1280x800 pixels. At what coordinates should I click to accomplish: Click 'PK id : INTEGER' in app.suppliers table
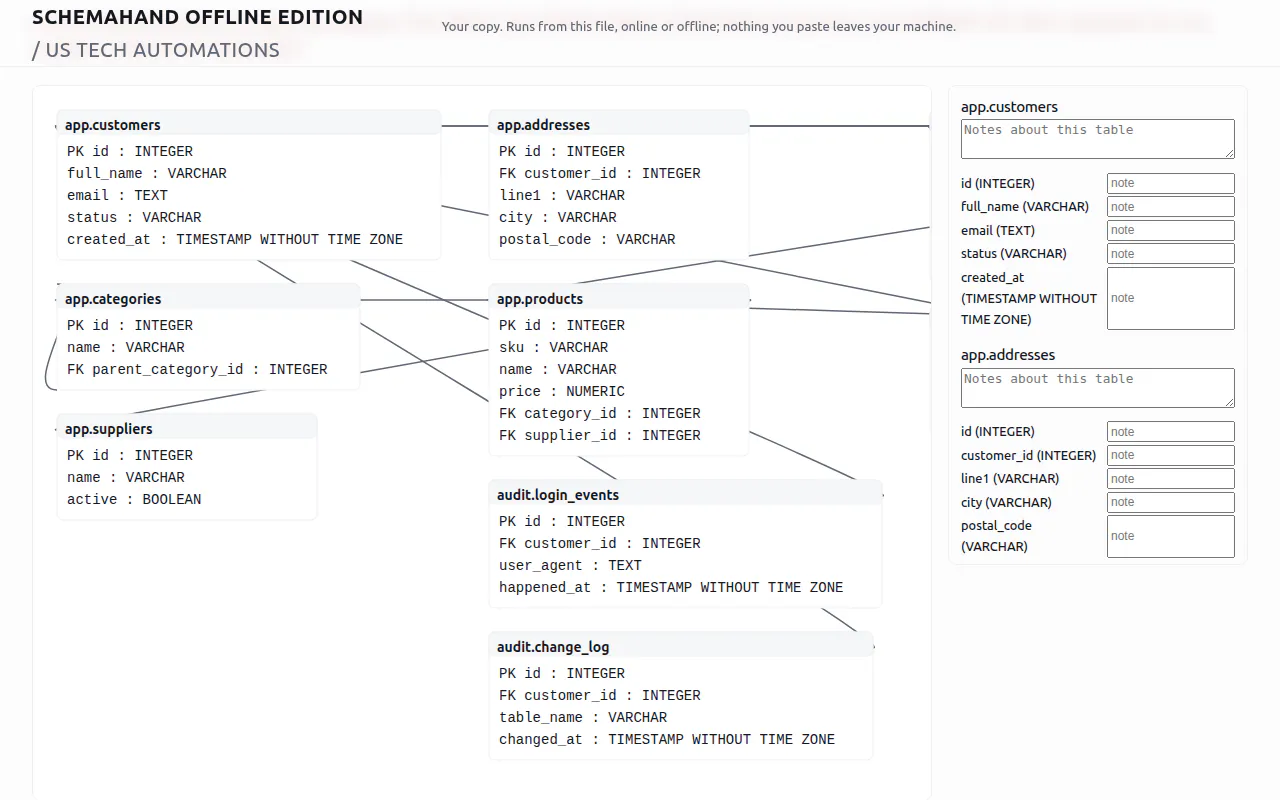(x=130, y=455)
